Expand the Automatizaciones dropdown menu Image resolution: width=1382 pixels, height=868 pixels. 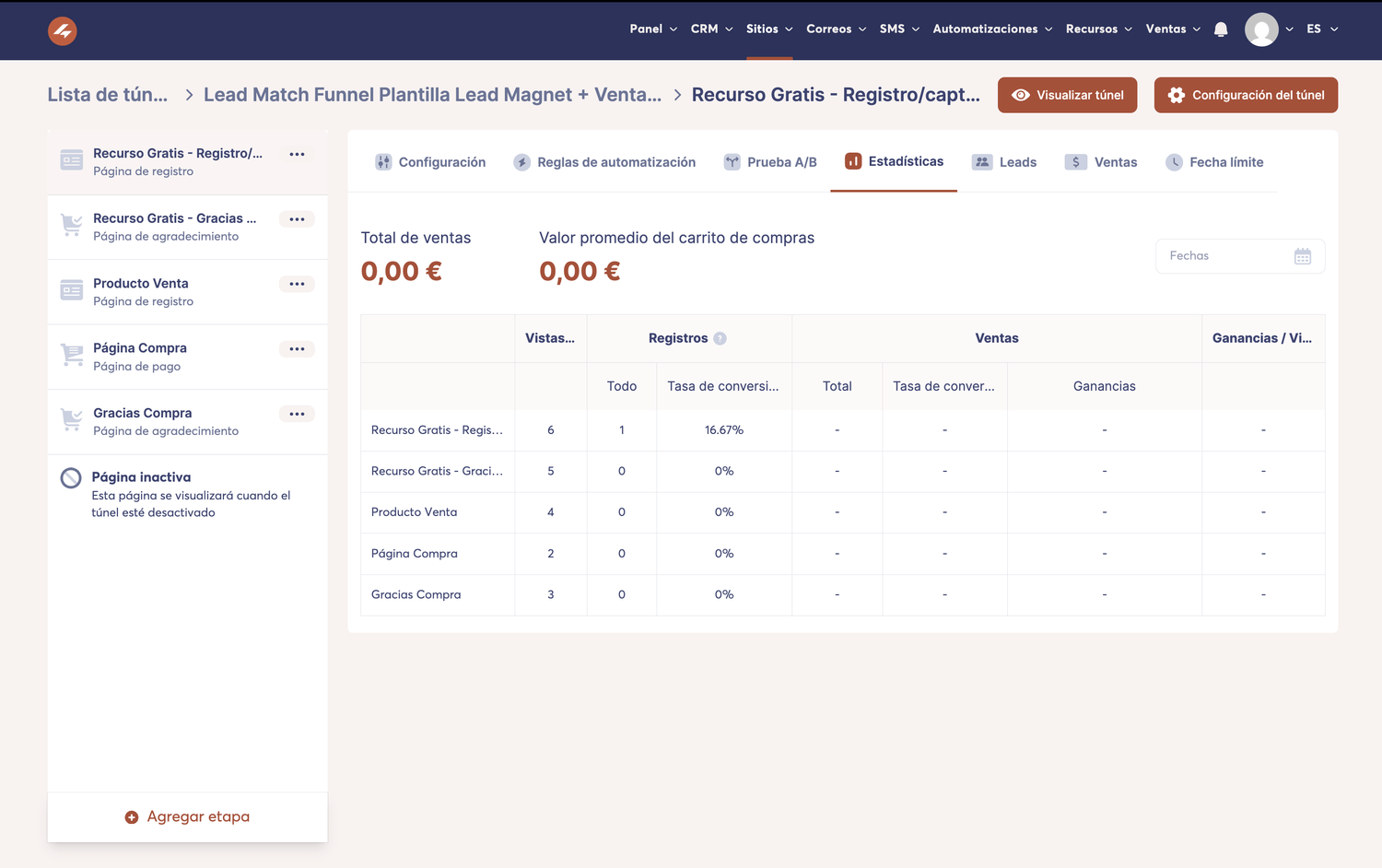pyautogui.click(x=992, y=29)
